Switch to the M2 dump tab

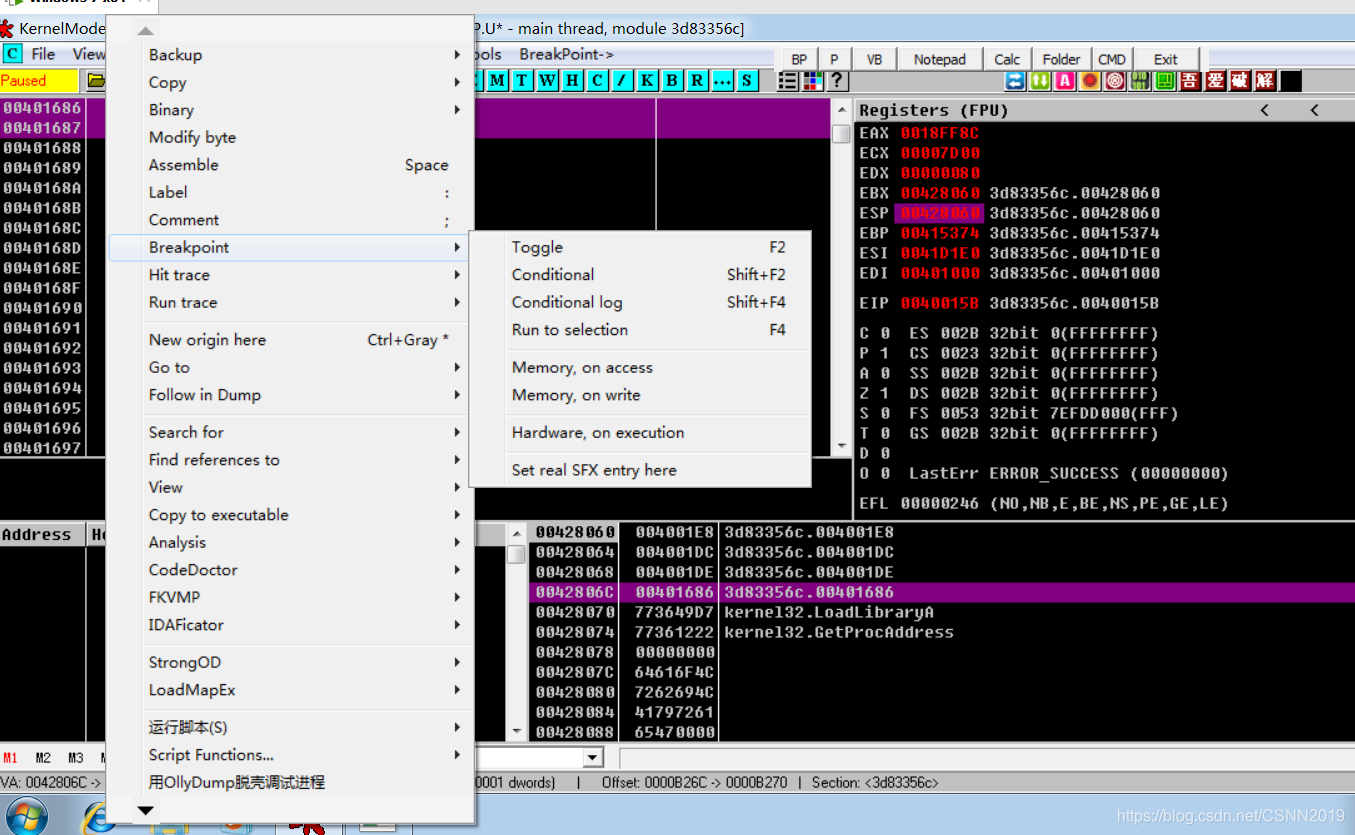(43, 758)
